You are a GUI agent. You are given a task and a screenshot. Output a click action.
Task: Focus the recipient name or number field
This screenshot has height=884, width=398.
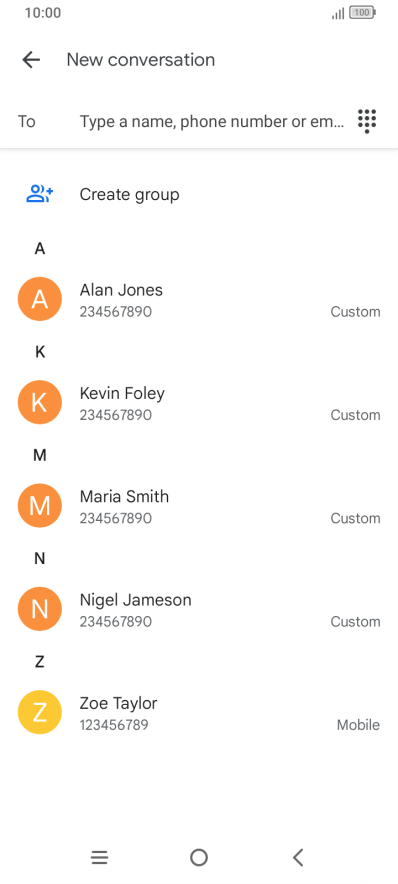tap(211, 121)
